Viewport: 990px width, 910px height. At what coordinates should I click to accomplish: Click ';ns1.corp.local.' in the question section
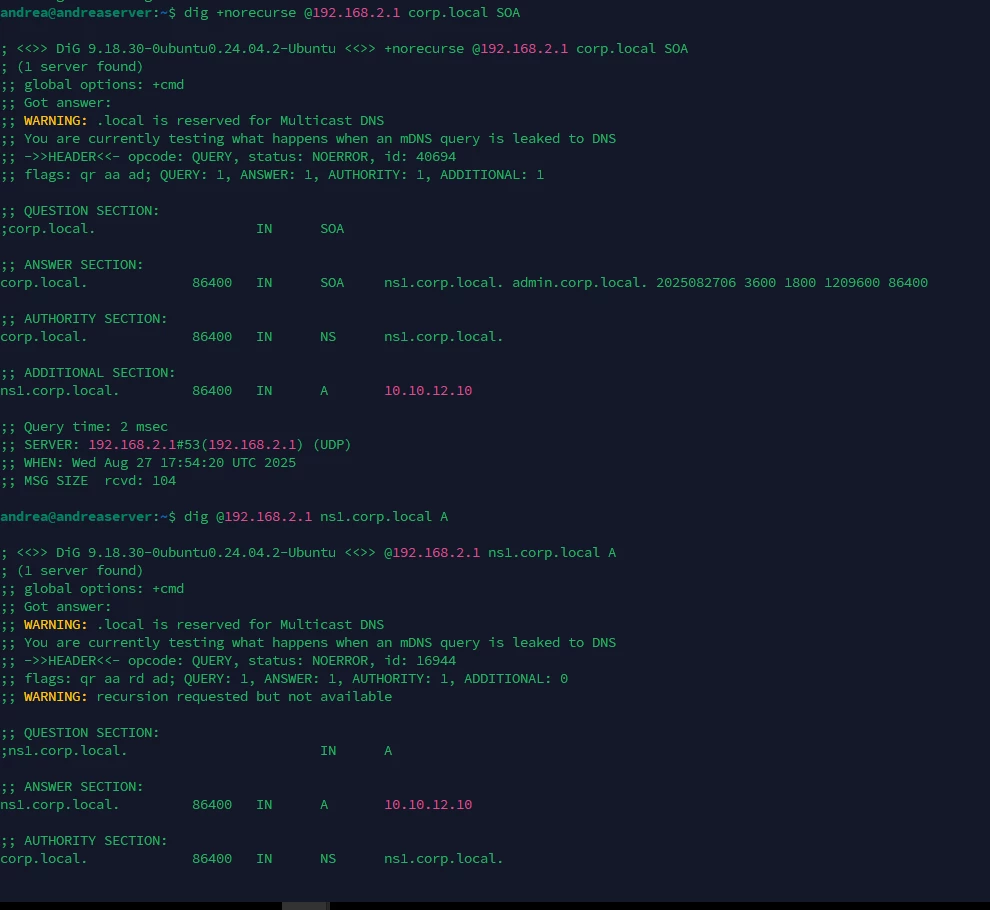pyautogui.click(x=64, y=751)
